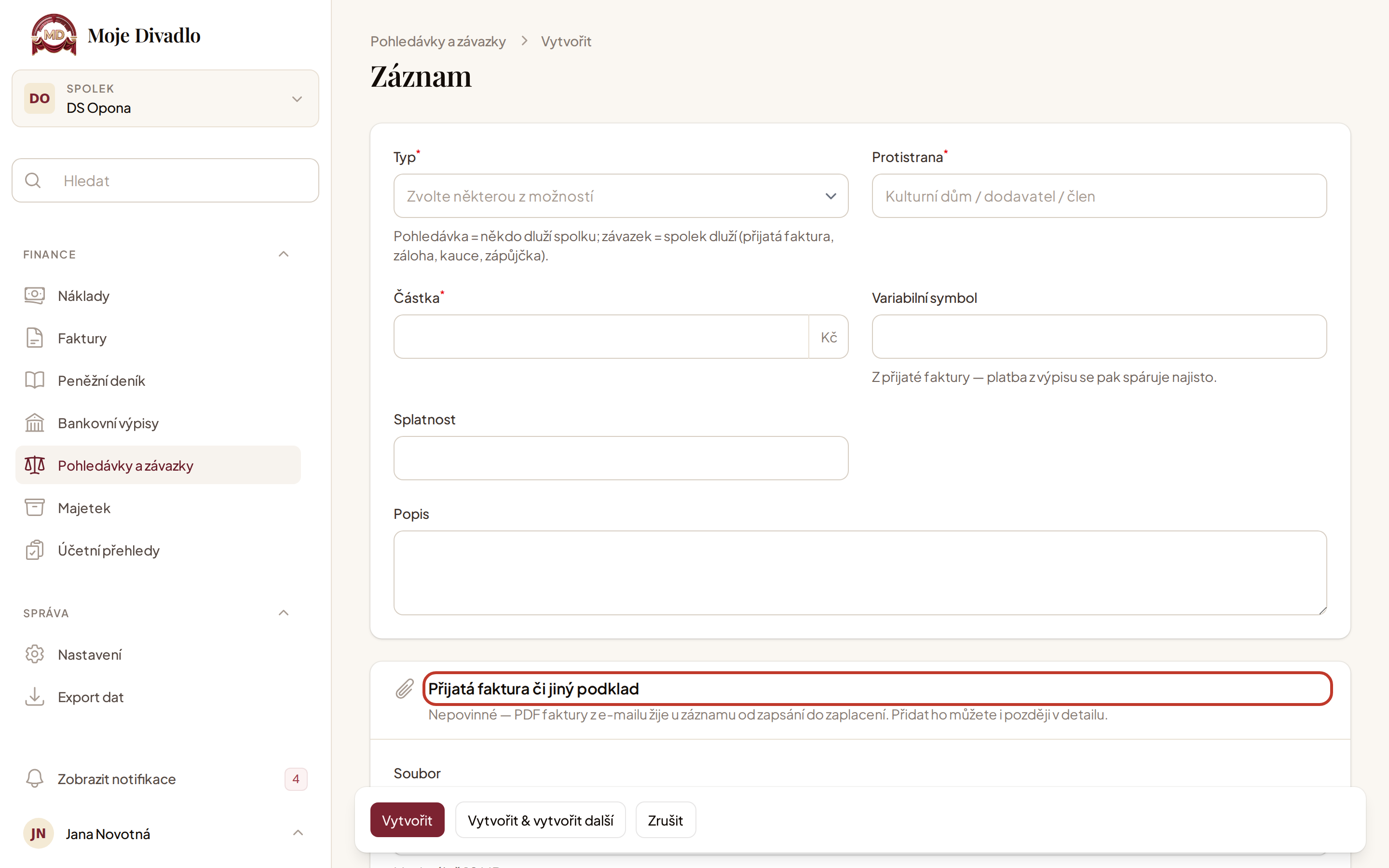
Task: Click the Vytvořit submit button
Action: [x=407, y=820]
